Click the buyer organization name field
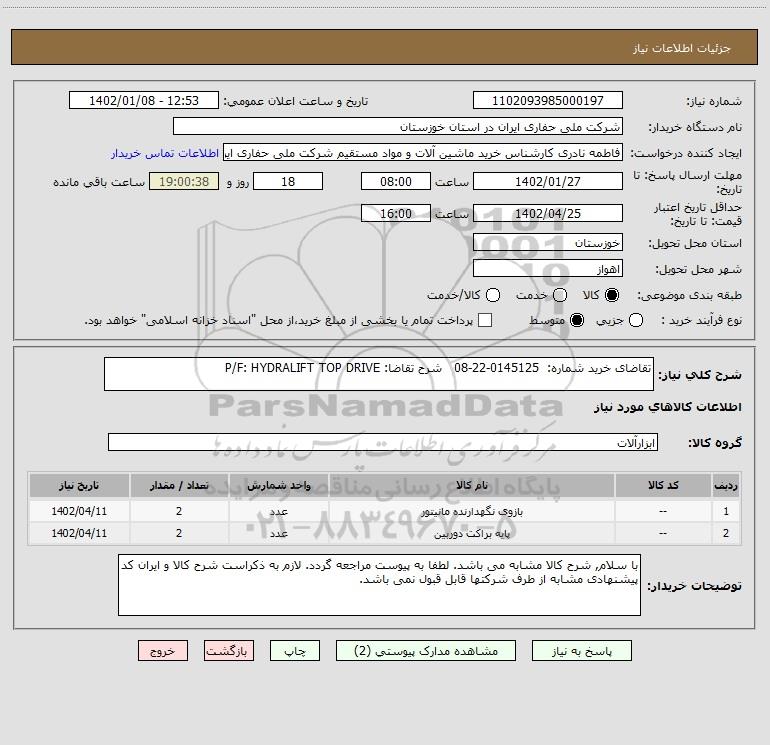Screen dimensions: 770x745 coord(398,126)
